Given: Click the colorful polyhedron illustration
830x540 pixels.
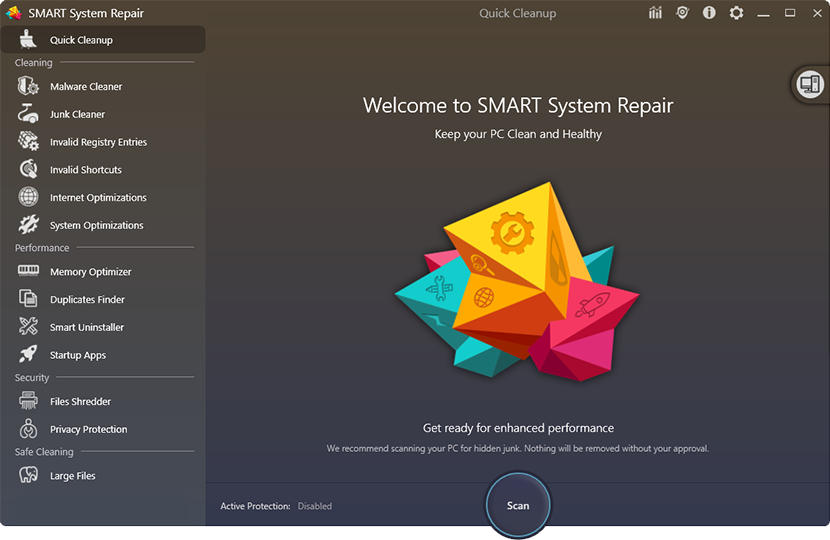Looking at the screenshot, I should 517,281.
